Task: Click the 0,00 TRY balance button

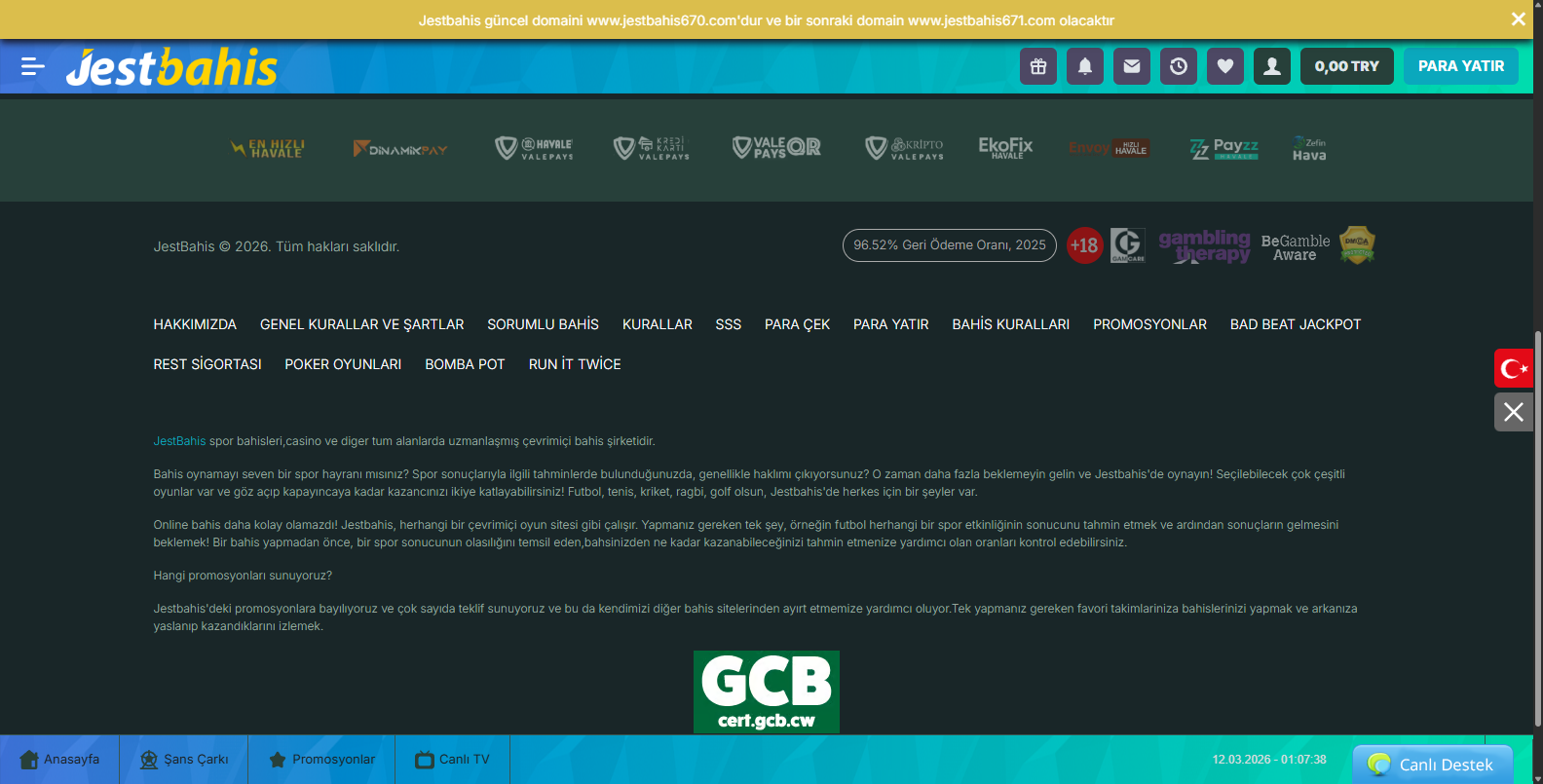Action: (x=1346, y=66)
